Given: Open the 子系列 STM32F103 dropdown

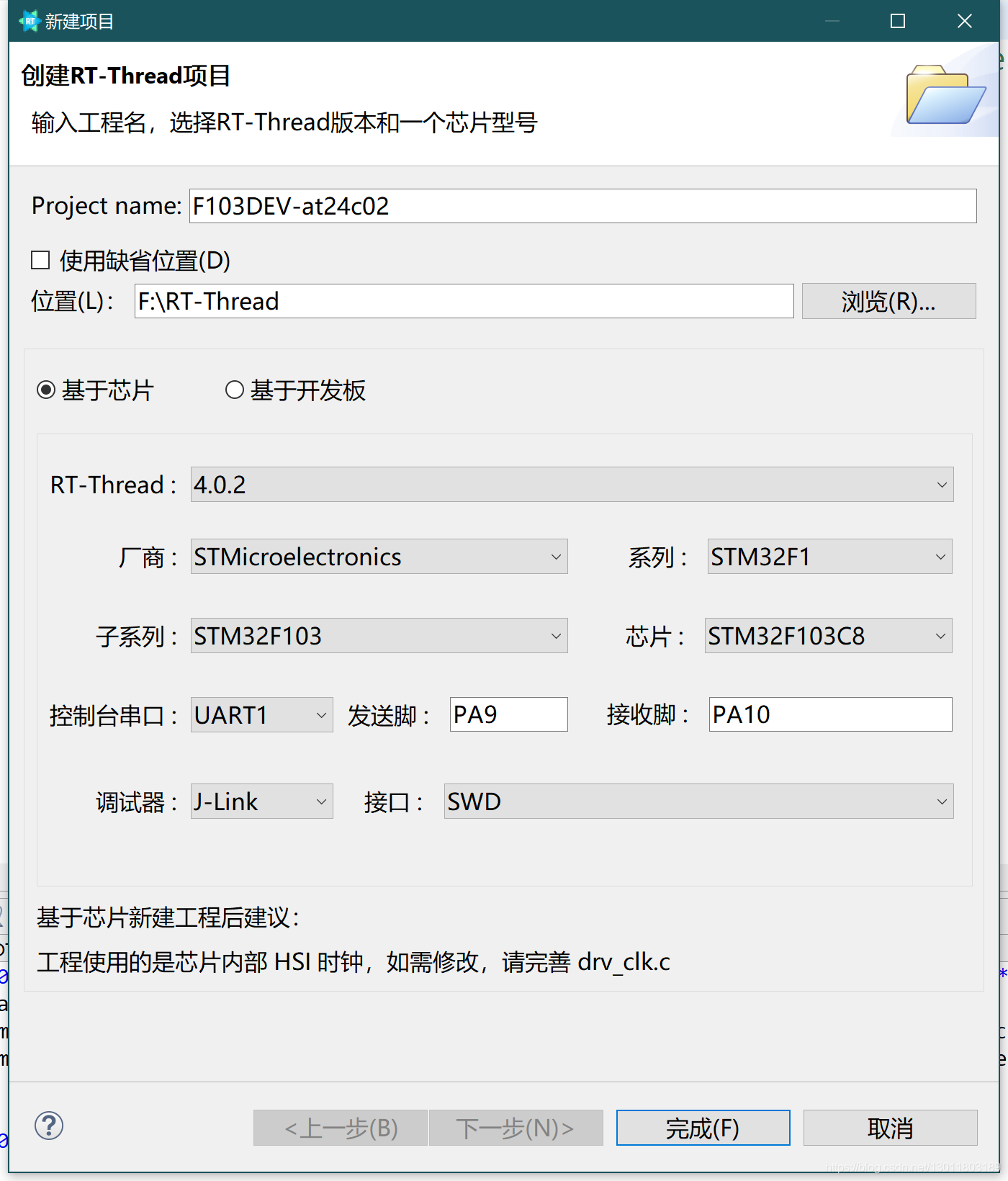Looking at the screenshot, I should click(379, 636).
